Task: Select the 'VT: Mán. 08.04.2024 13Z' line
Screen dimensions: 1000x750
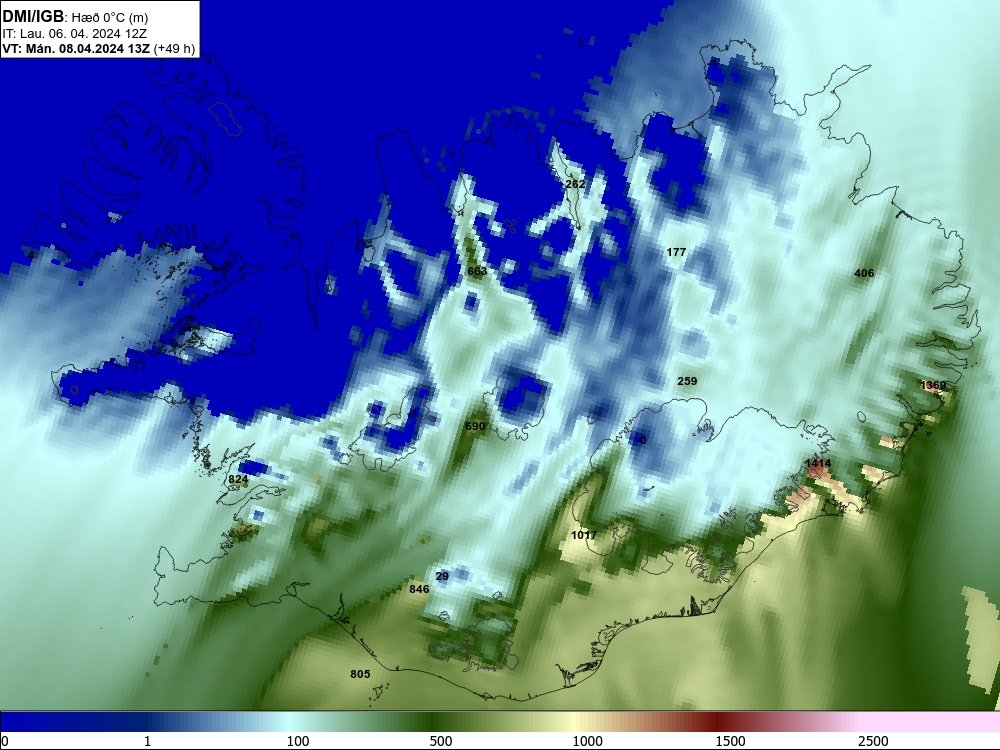Action: coord(76,48)
